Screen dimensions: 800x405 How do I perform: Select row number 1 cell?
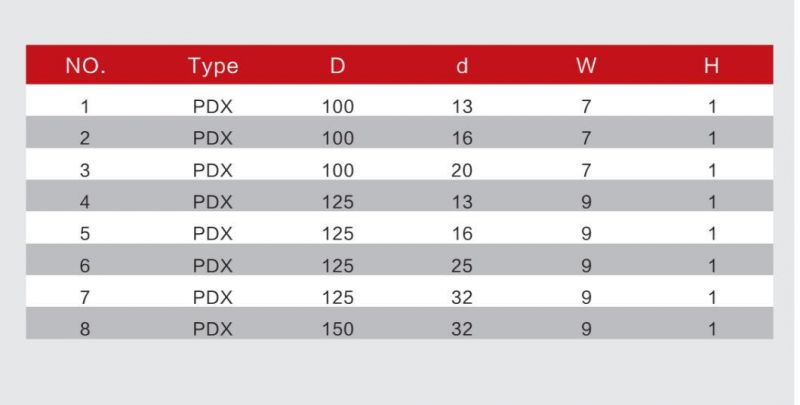pyautogui.click(x=85, y=107)
